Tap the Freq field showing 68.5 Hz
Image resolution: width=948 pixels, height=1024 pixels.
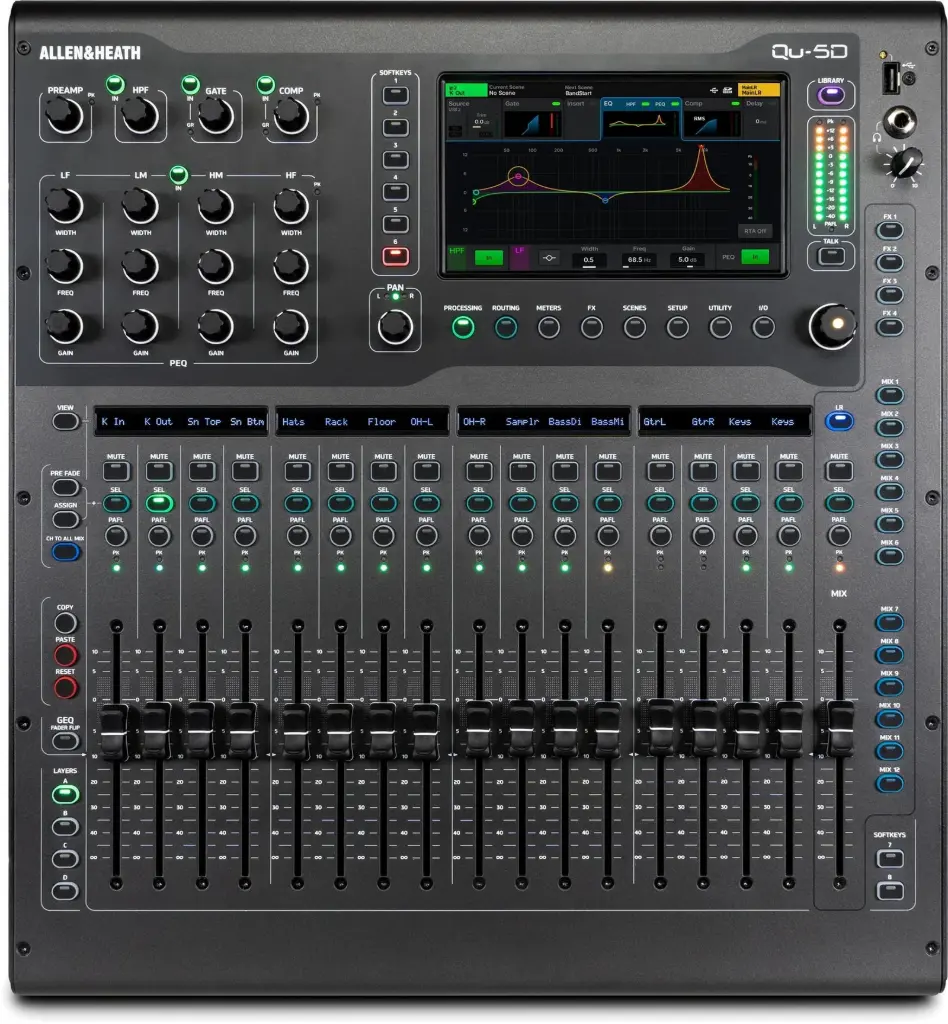640,258
